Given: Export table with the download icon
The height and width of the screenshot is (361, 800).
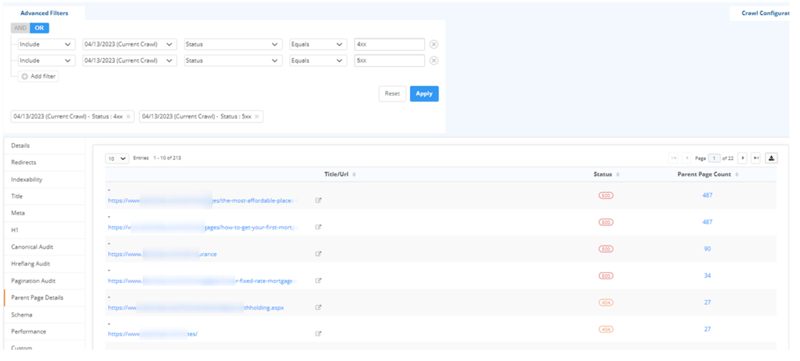Looking at the screenshot, I should 771,159.
